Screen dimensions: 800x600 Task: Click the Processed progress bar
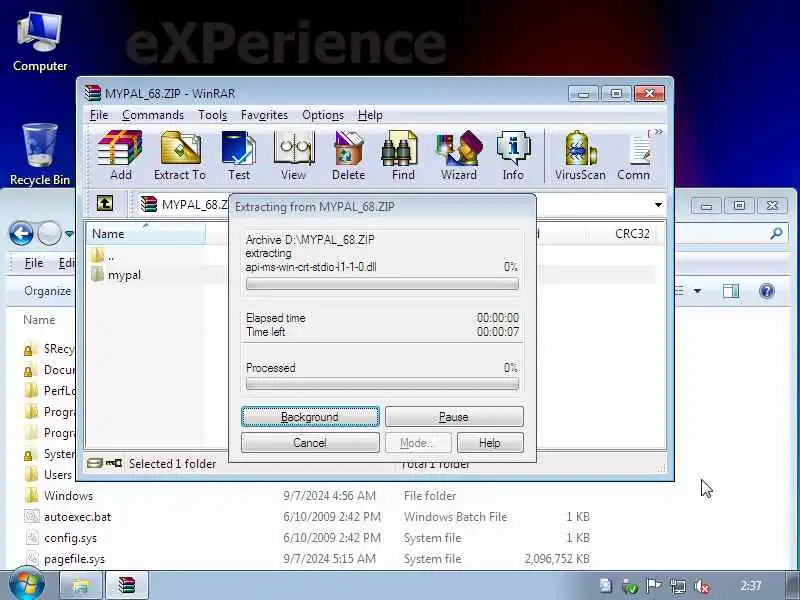click(x=382, y=384)
